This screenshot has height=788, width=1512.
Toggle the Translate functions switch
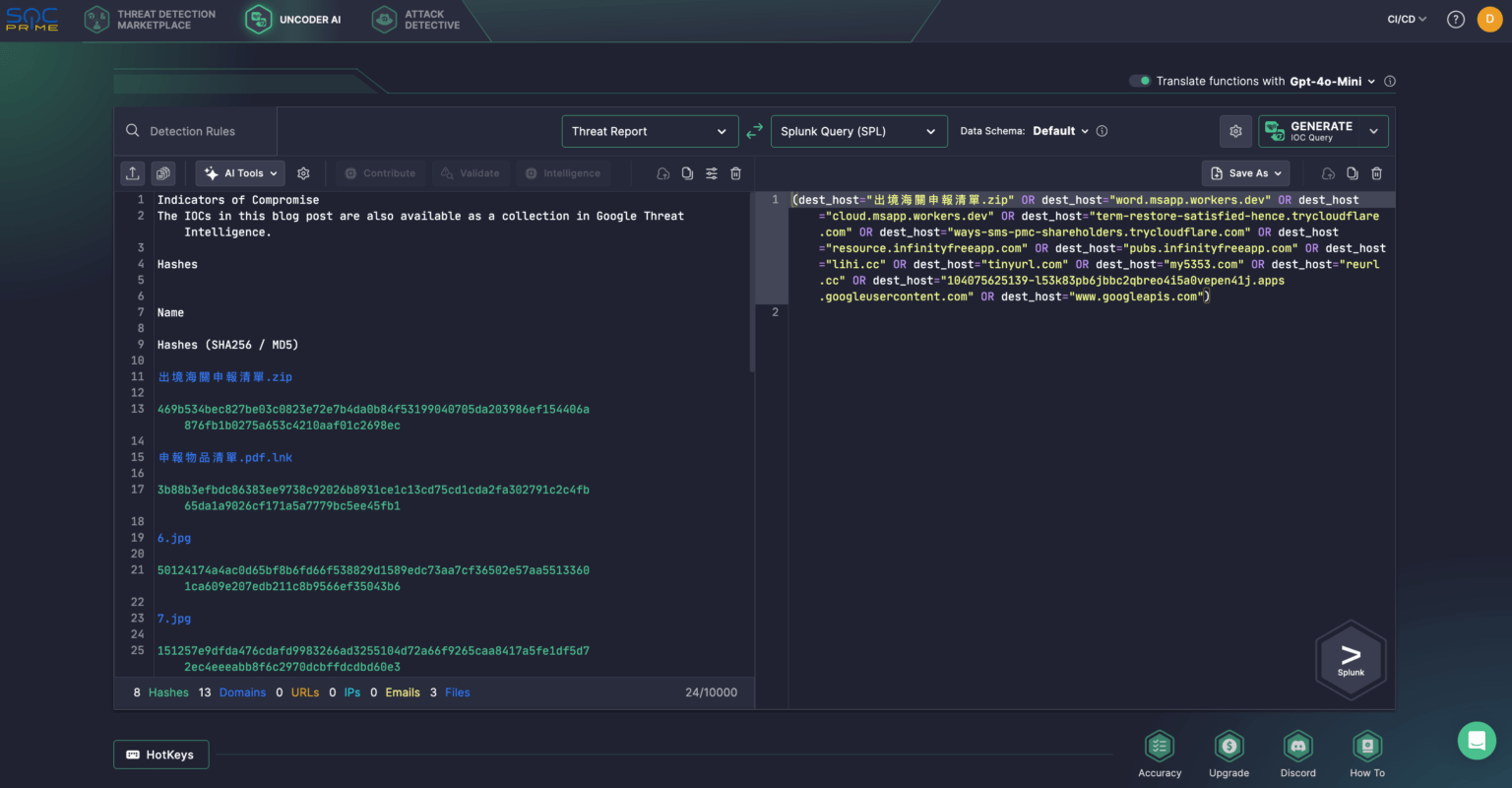[1140, 81]
